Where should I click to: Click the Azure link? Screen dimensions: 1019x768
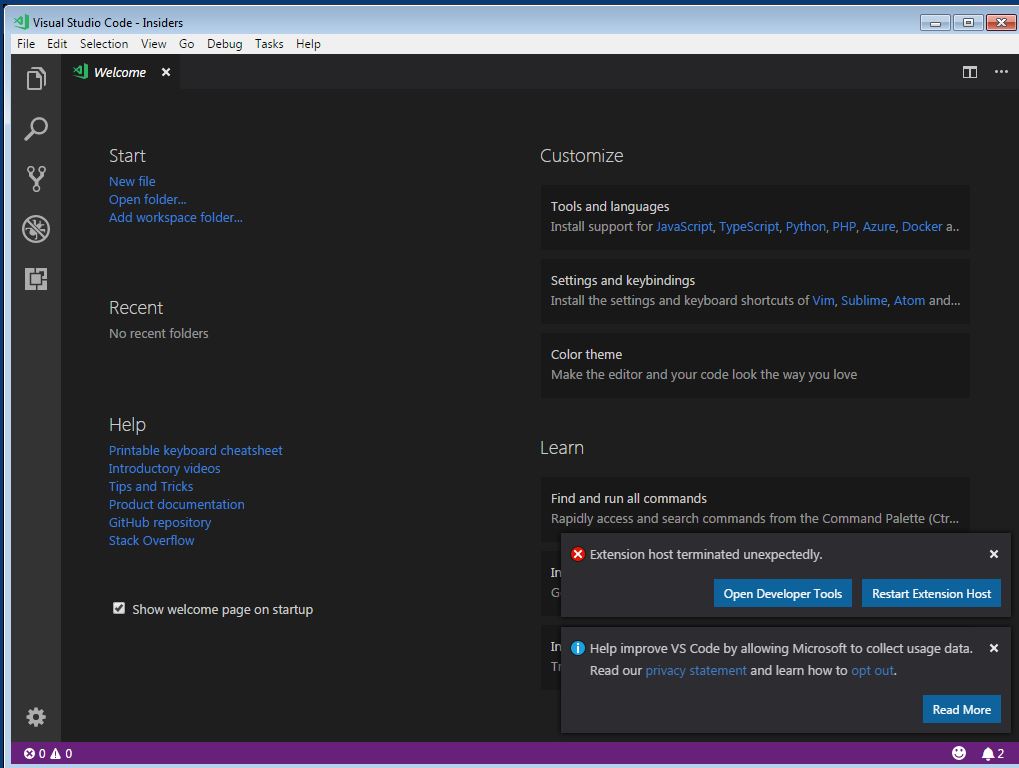point(879,226)
